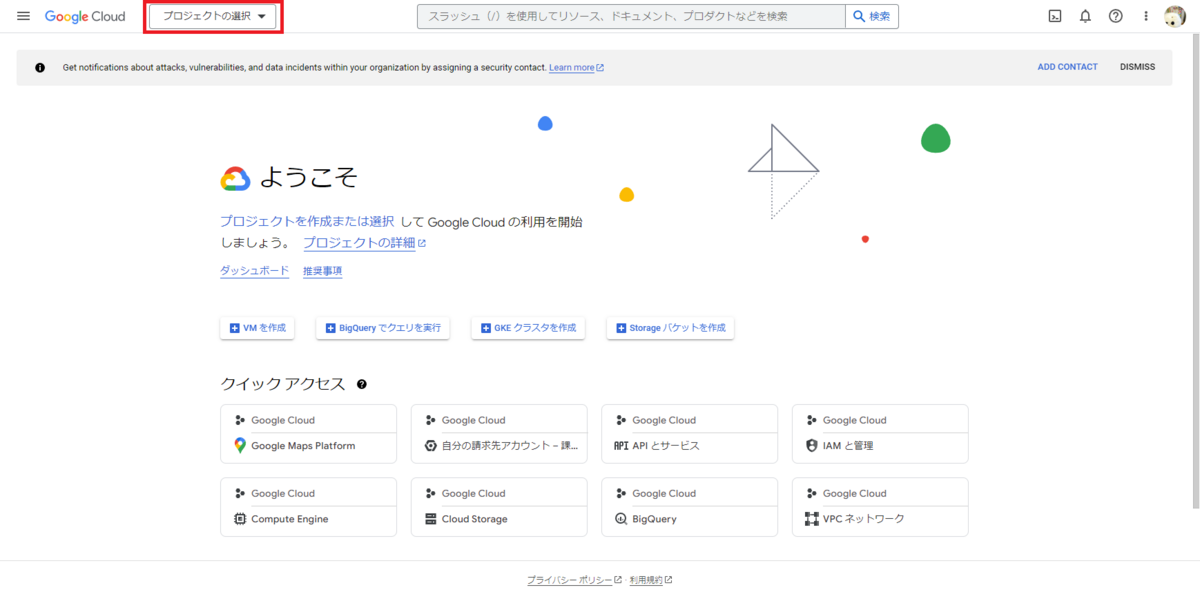The width and height of the screenshot is (1200, 599).
Task: Click the info icon in notification banner
Action: (x=40, y=68)
